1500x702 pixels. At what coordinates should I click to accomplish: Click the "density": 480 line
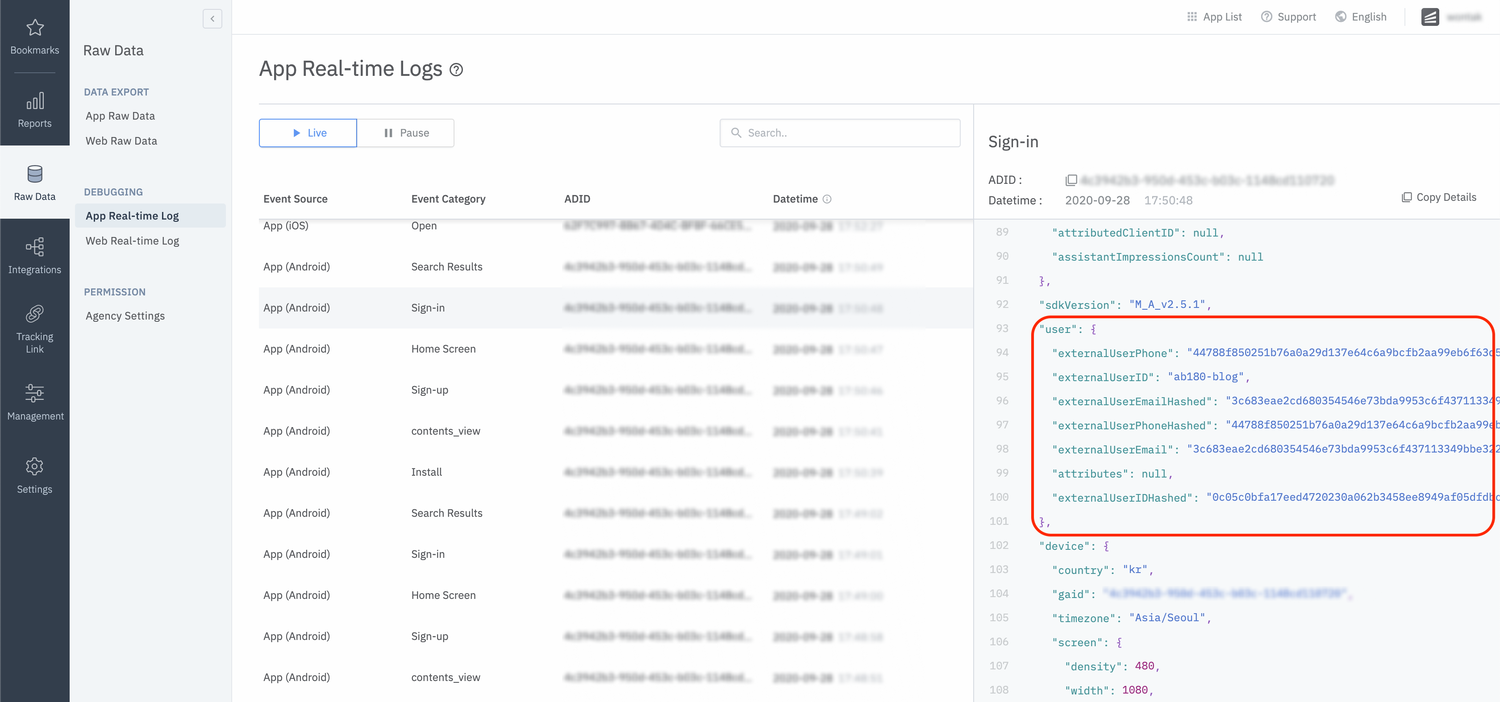click(x=1111, y=666)
